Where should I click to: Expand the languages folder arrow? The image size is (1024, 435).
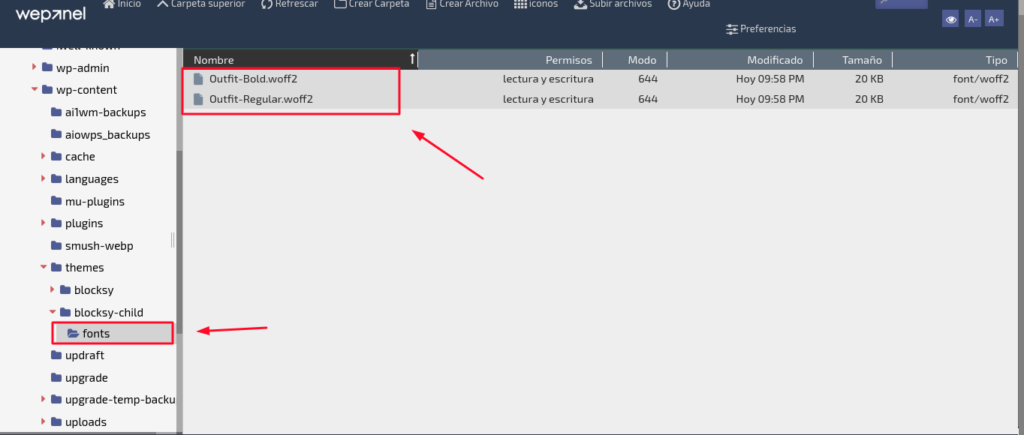(x=43, y=178)
